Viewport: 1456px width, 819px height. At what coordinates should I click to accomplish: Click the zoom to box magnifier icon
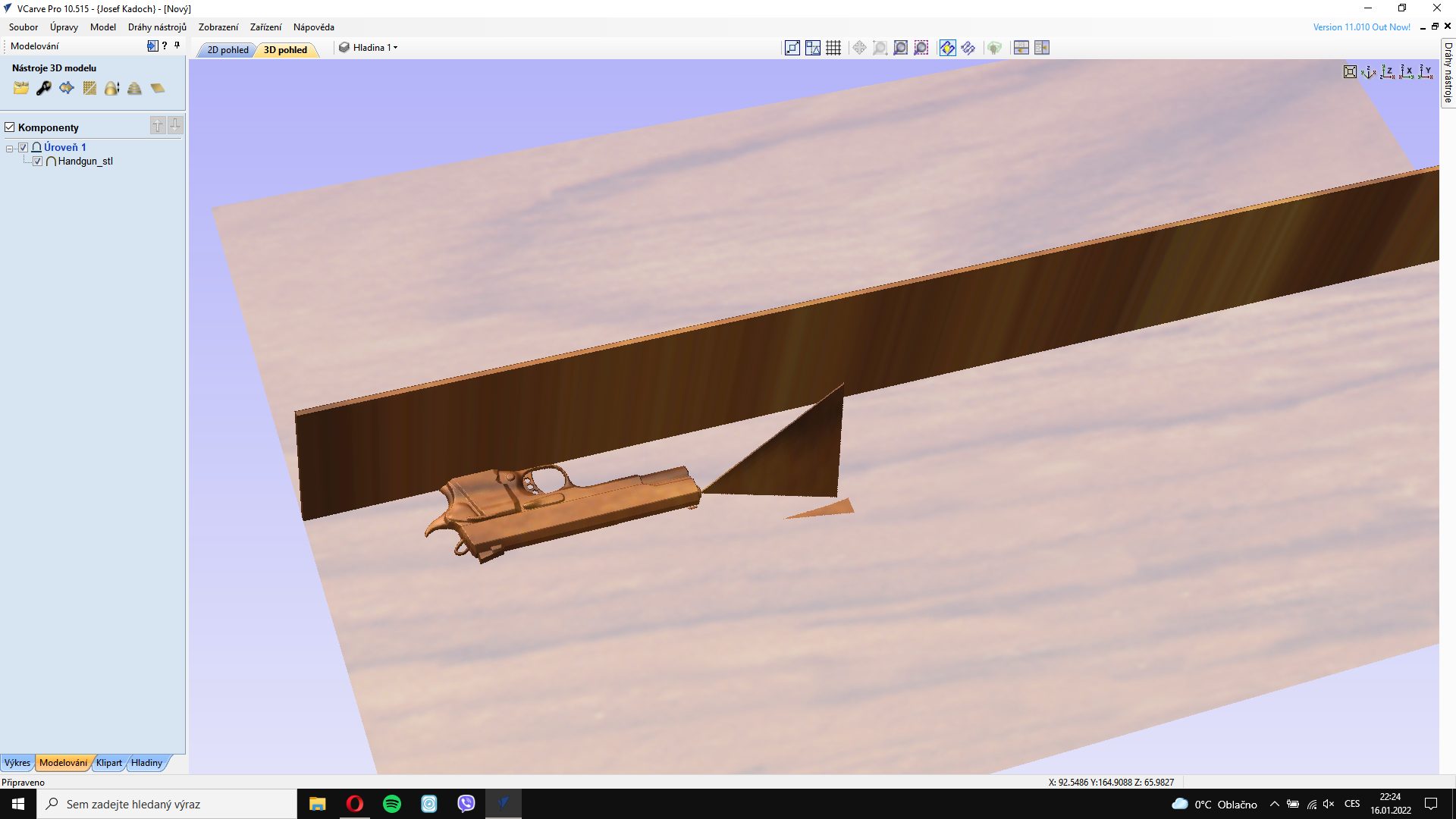(880, 48)
